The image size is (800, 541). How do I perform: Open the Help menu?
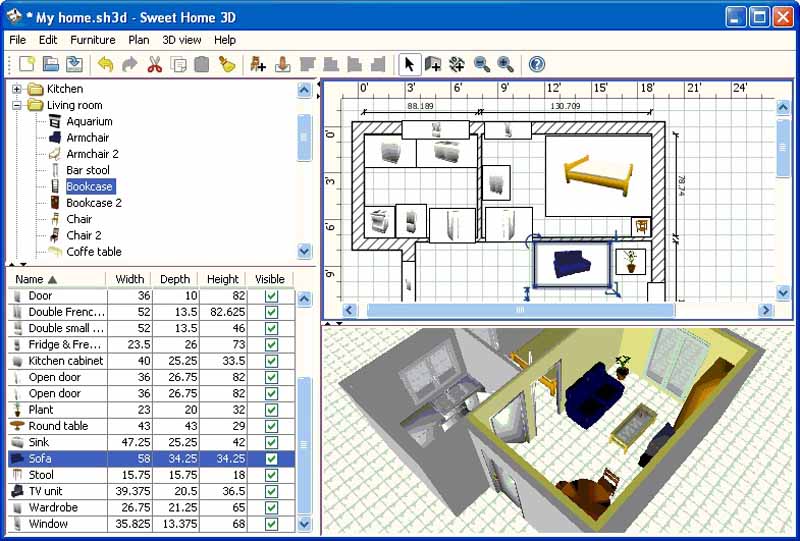(224, 40)
